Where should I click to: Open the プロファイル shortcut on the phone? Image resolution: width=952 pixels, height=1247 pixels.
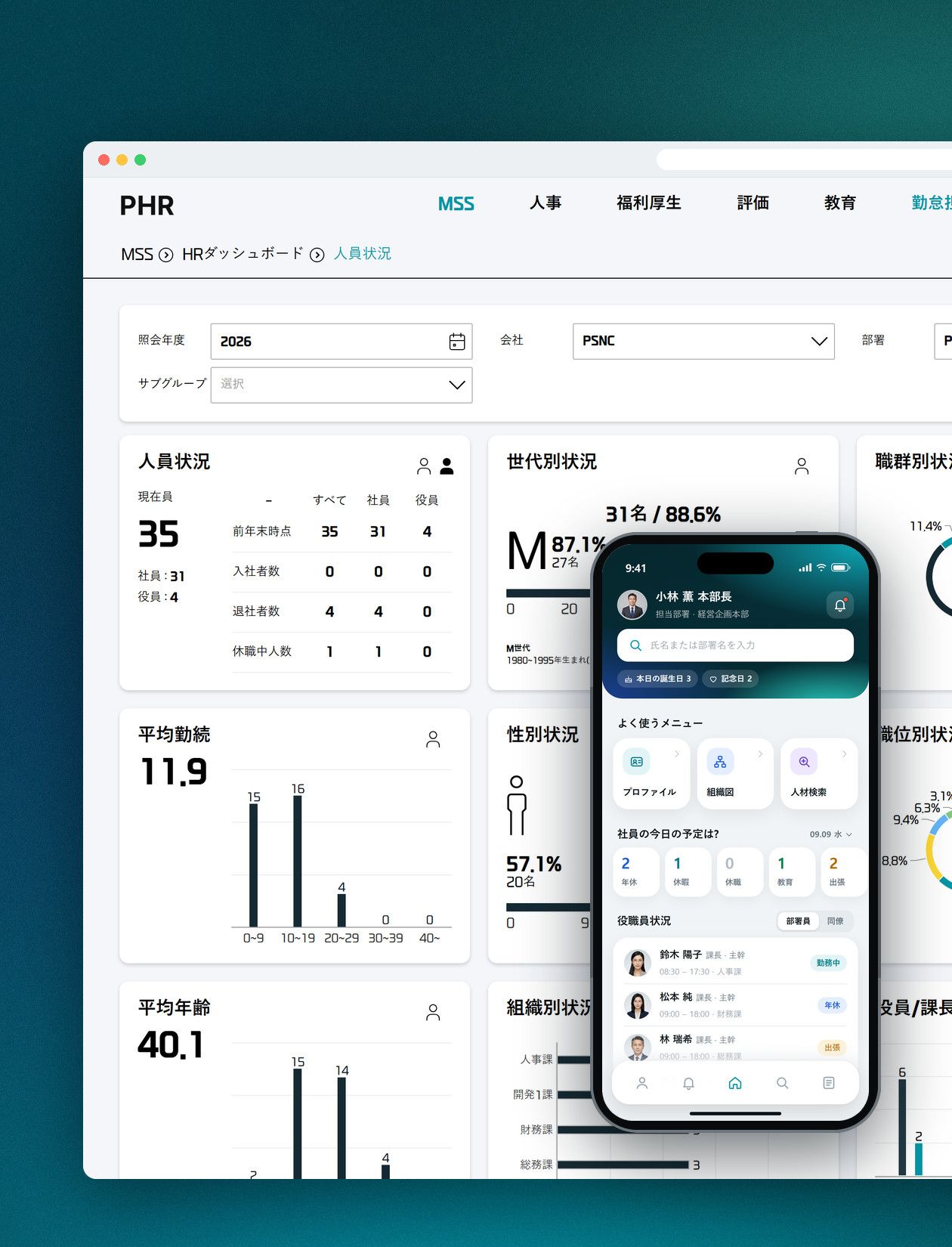651,773
